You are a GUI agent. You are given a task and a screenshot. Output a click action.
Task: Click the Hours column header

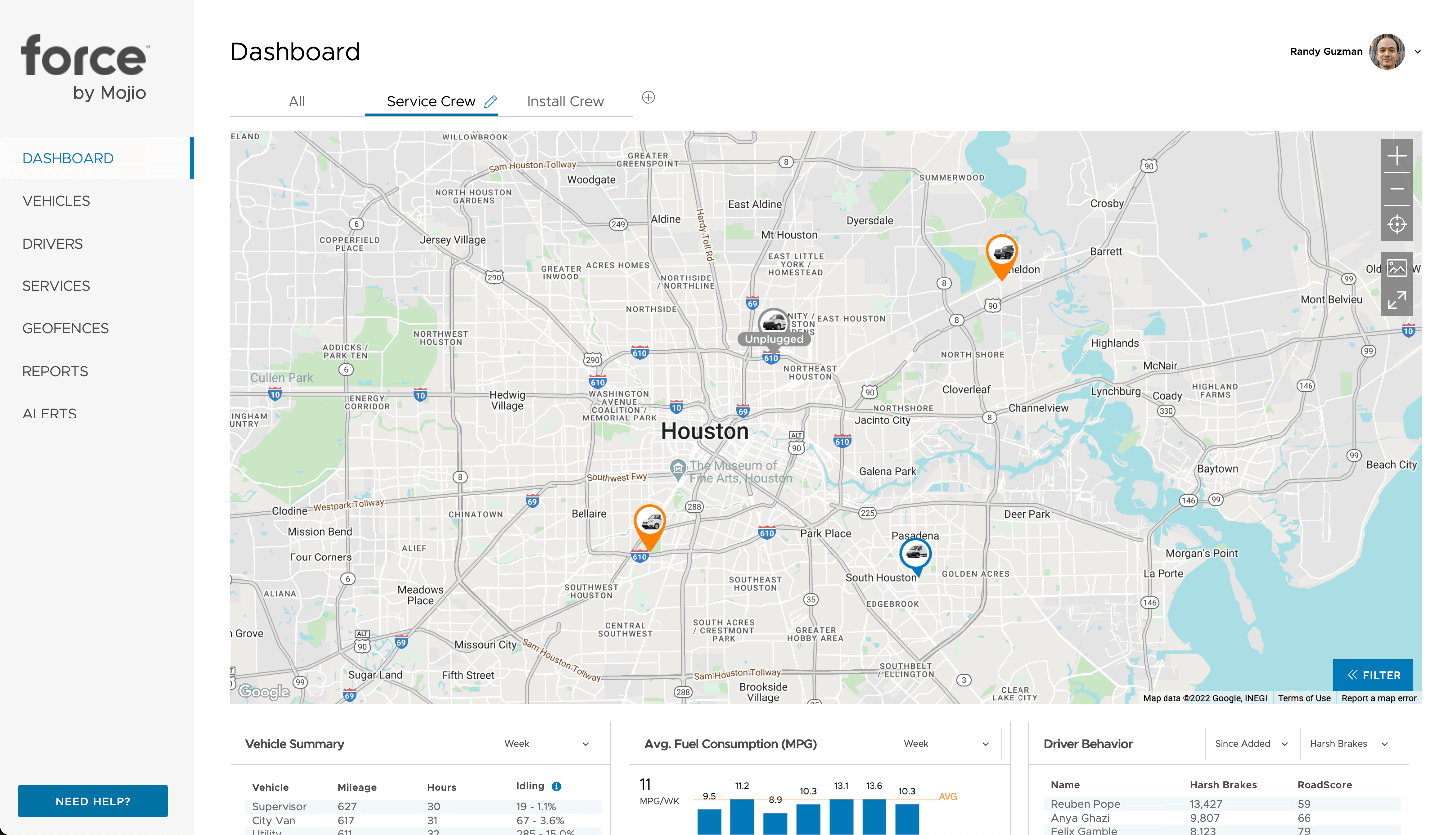point(441,787)
